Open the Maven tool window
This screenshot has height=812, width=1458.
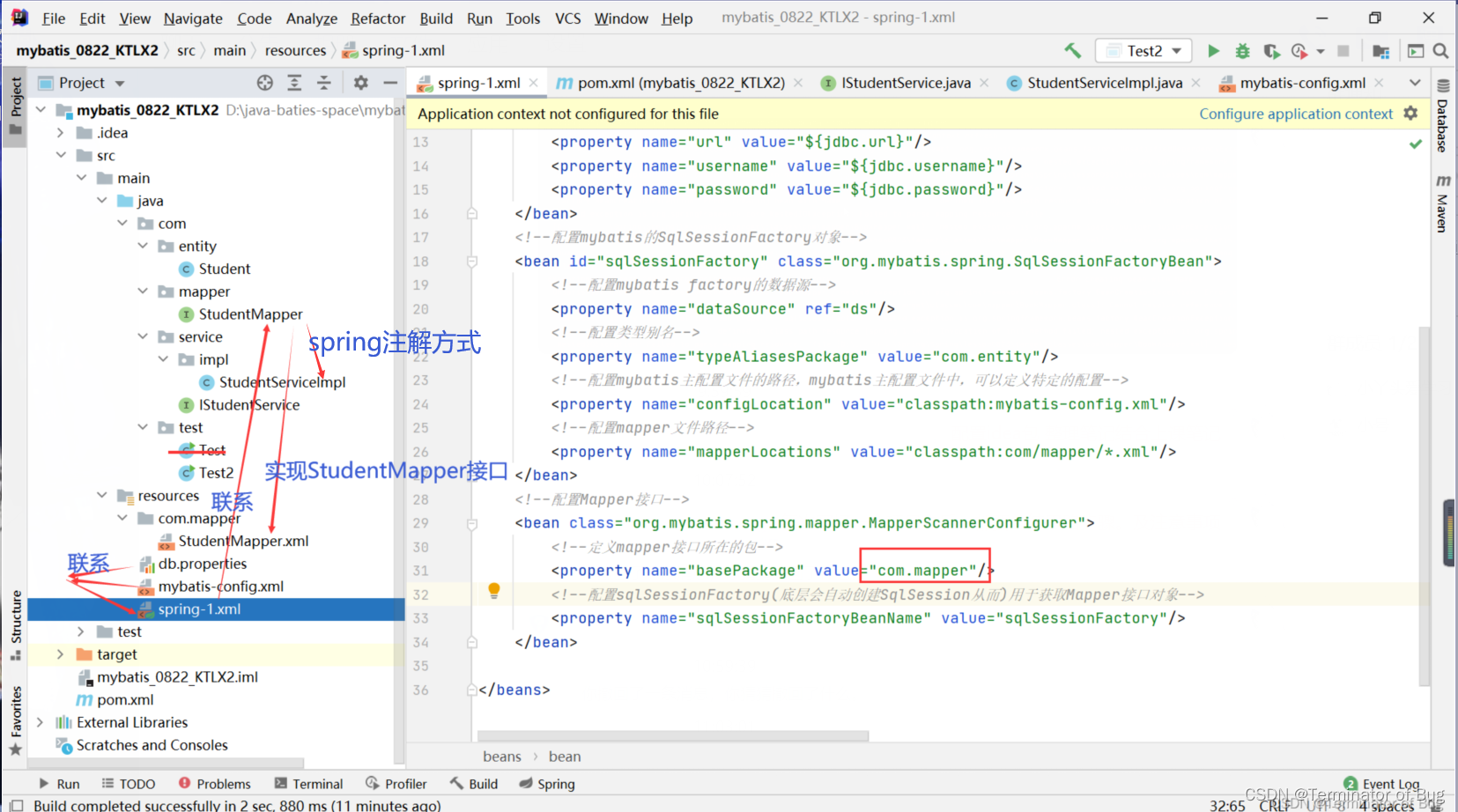point(1443,203)
